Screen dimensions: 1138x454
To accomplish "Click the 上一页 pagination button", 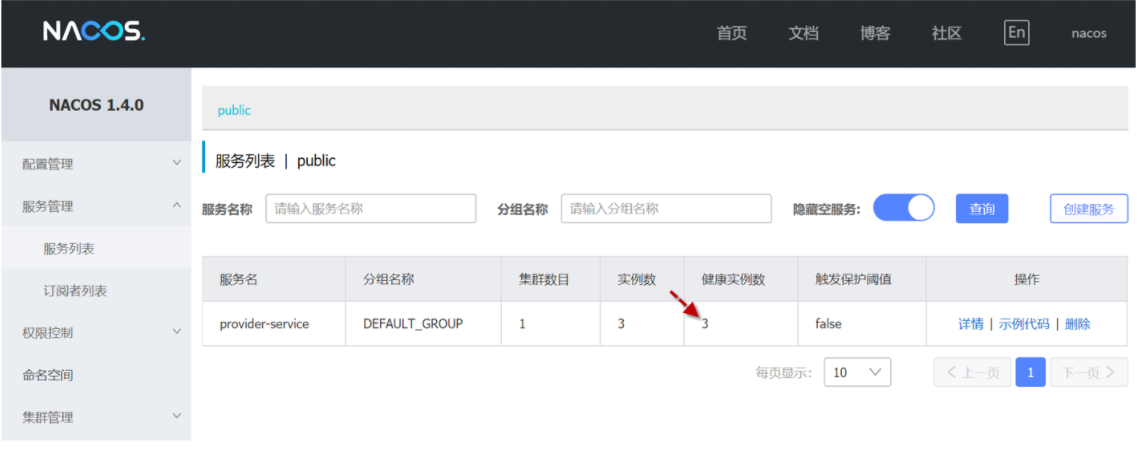I will 973,372.
